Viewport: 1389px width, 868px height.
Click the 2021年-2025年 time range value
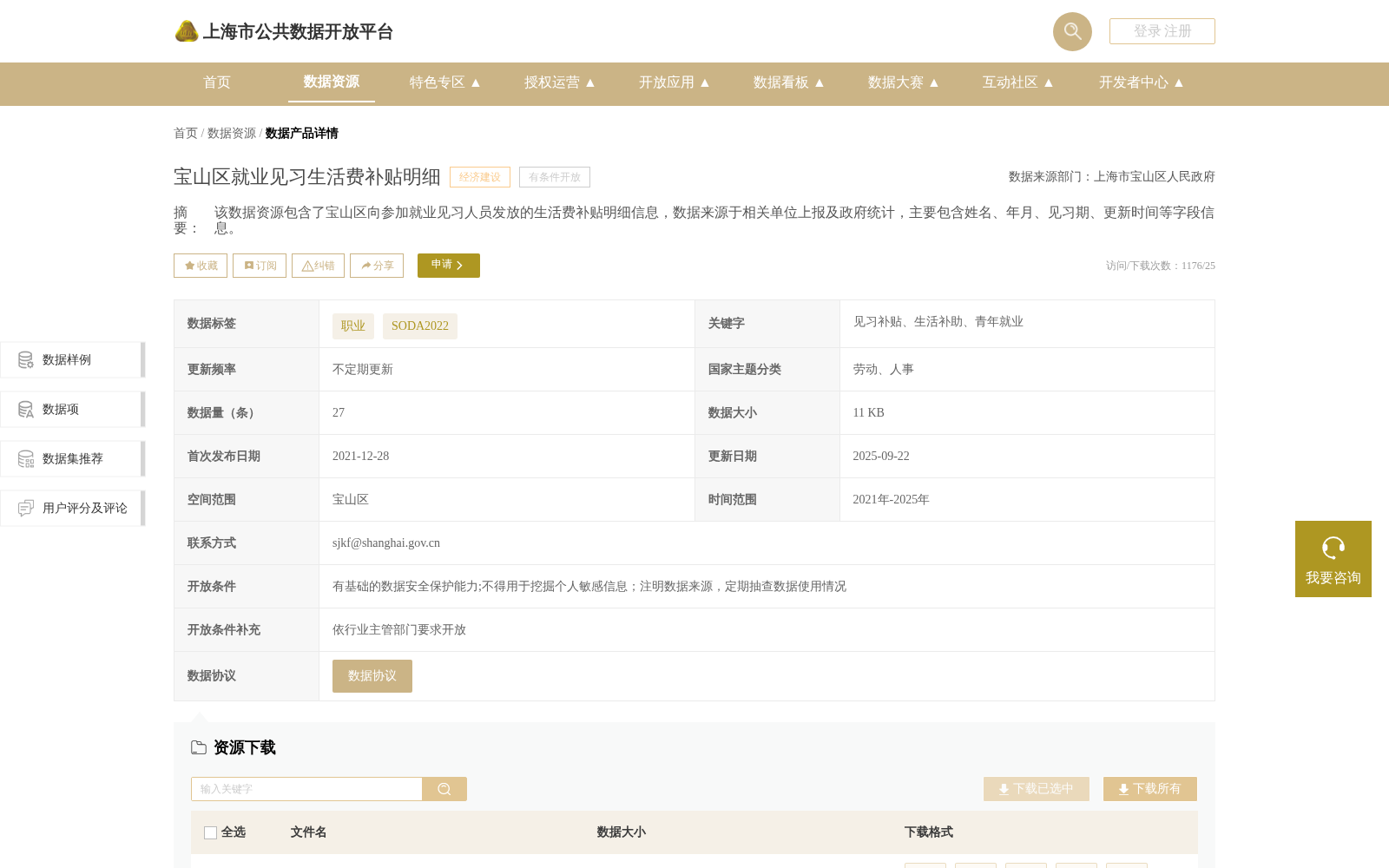(x=891, y=500)
